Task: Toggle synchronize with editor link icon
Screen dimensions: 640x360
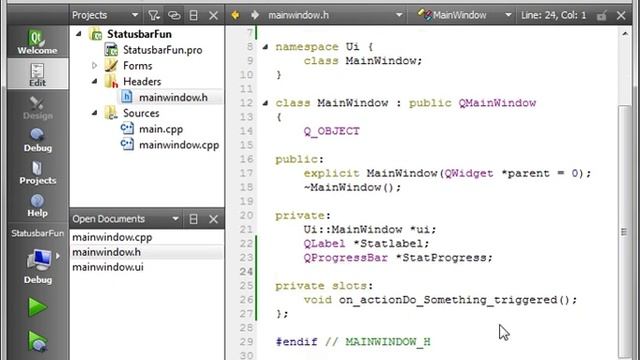Action: coord(174,15)
